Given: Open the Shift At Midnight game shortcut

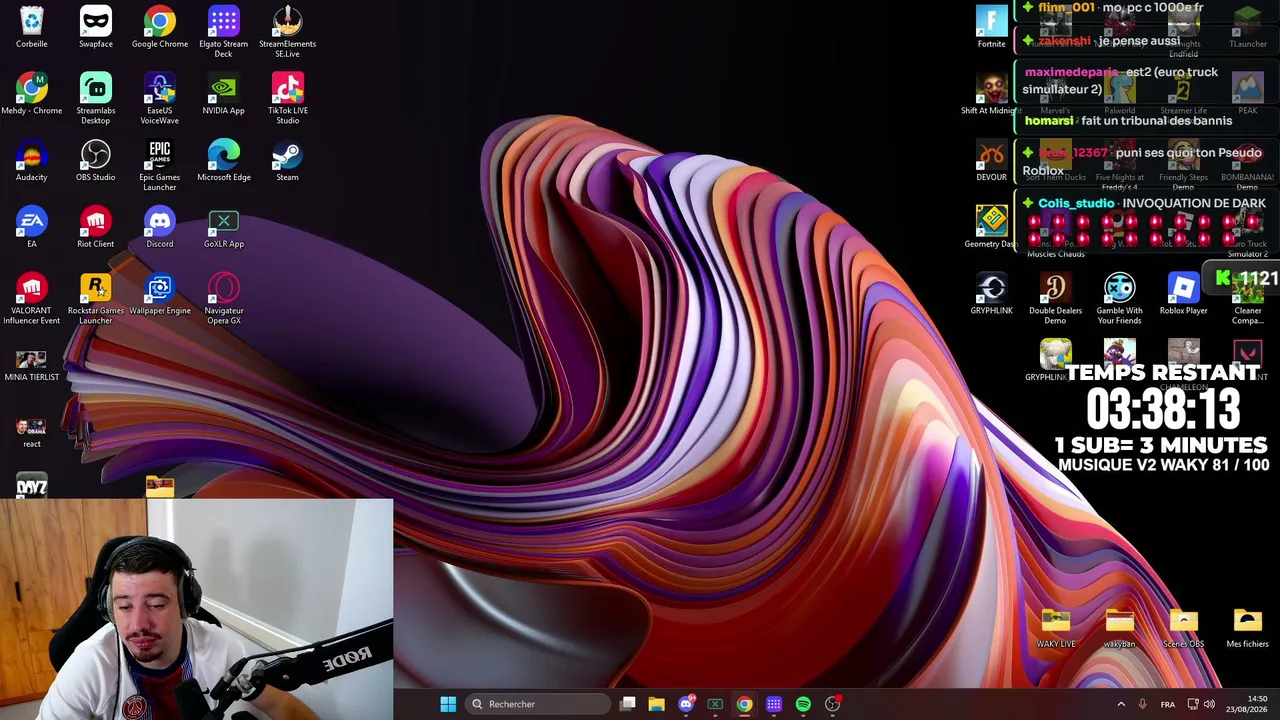Looking at the screenshot, I should 991,94.
